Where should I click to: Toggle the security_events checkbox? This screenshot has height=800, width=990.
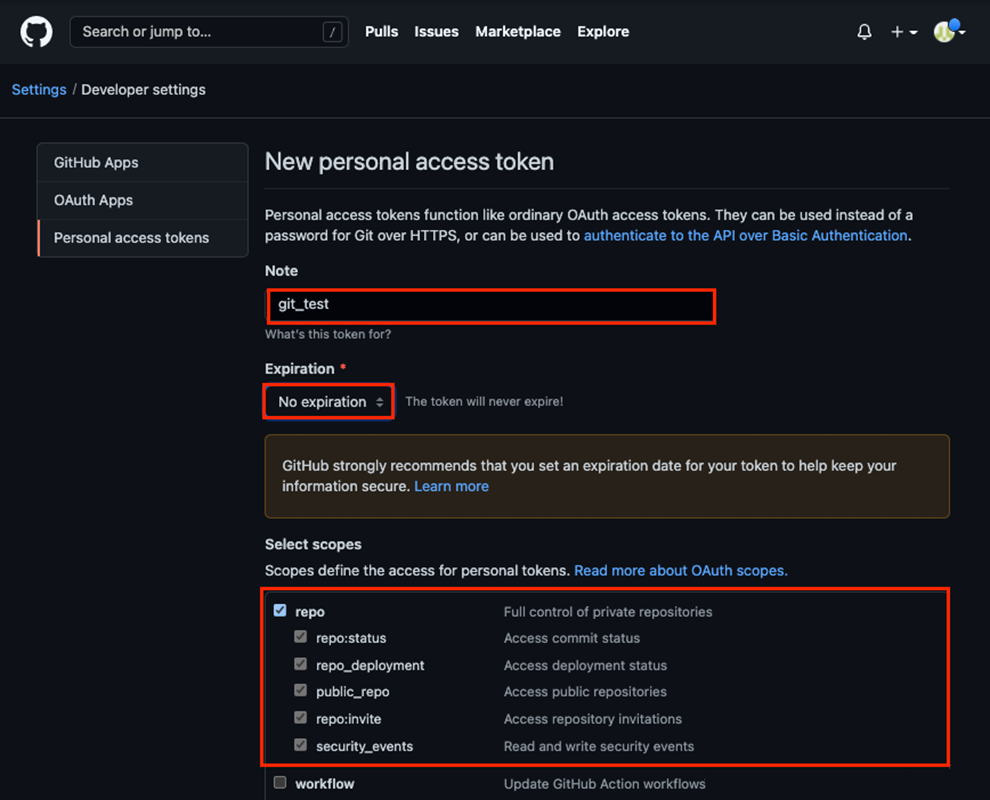point(301,745)
